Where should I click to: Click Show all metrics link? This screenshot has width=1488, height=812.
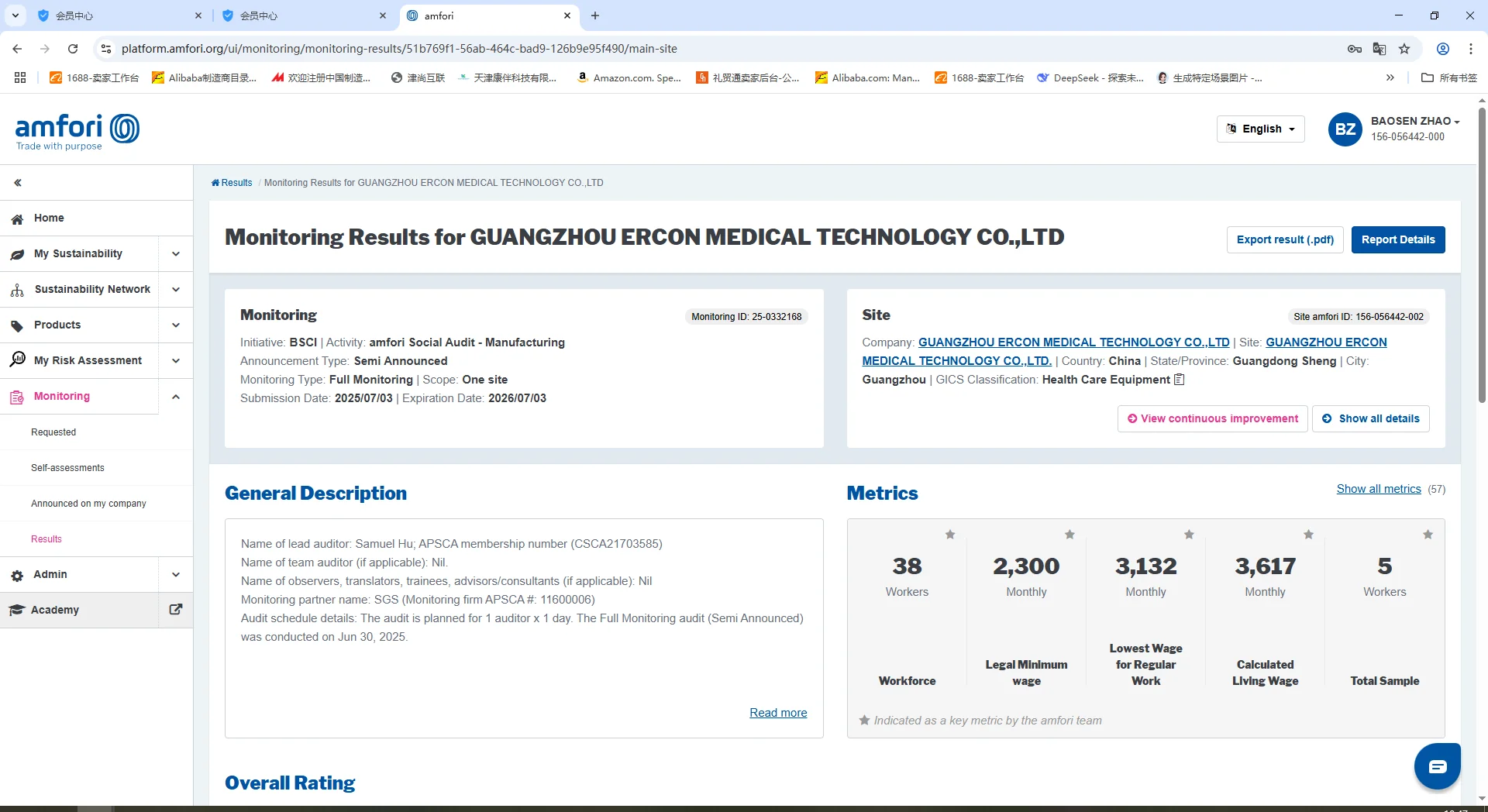[1379, 489]
